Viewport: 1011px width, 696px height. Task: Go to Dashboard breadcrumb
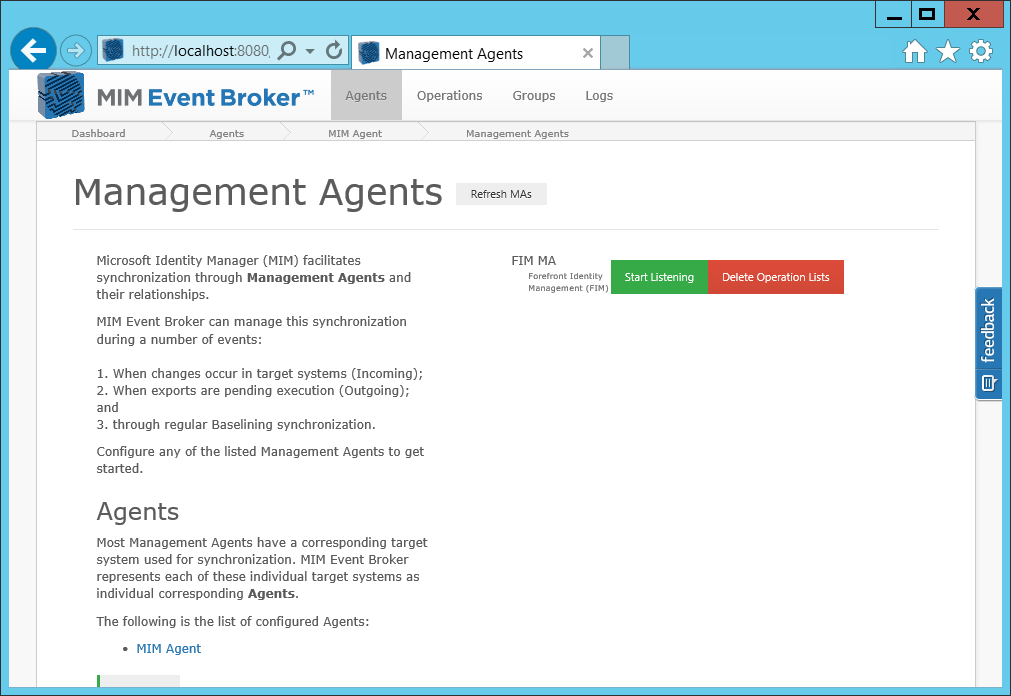coord(99,134)
